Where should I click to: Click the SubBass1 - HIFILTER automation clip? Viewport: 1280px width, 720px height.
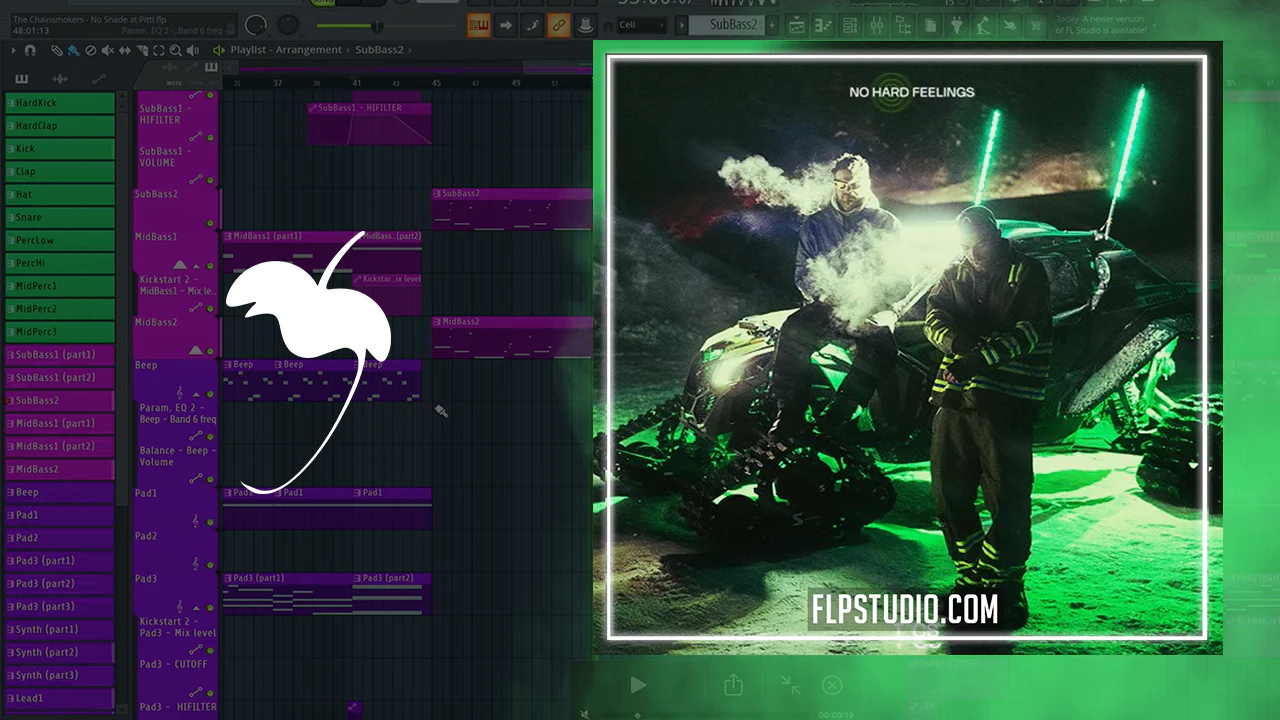pos(369,123)
